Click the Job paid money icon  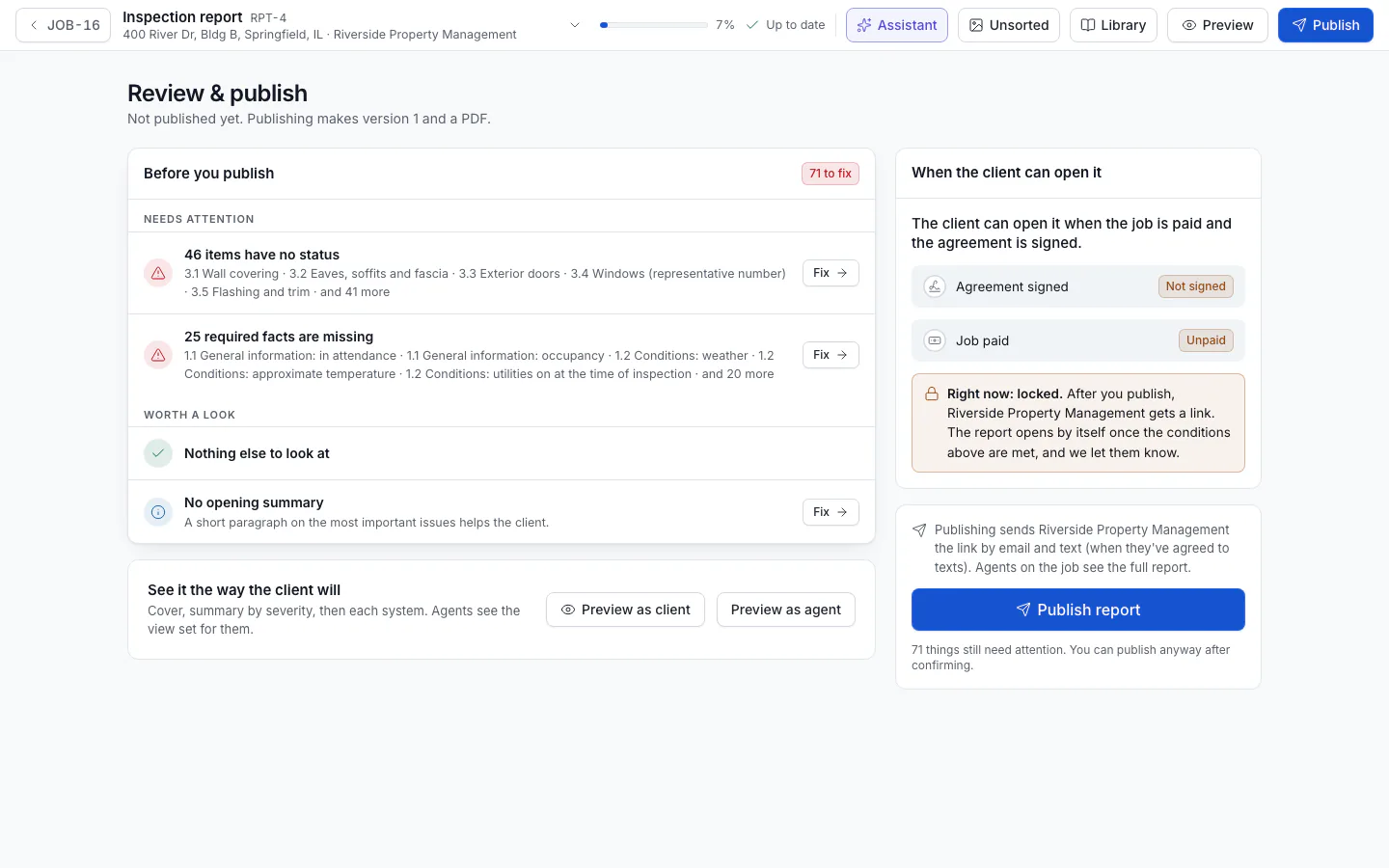935,340
